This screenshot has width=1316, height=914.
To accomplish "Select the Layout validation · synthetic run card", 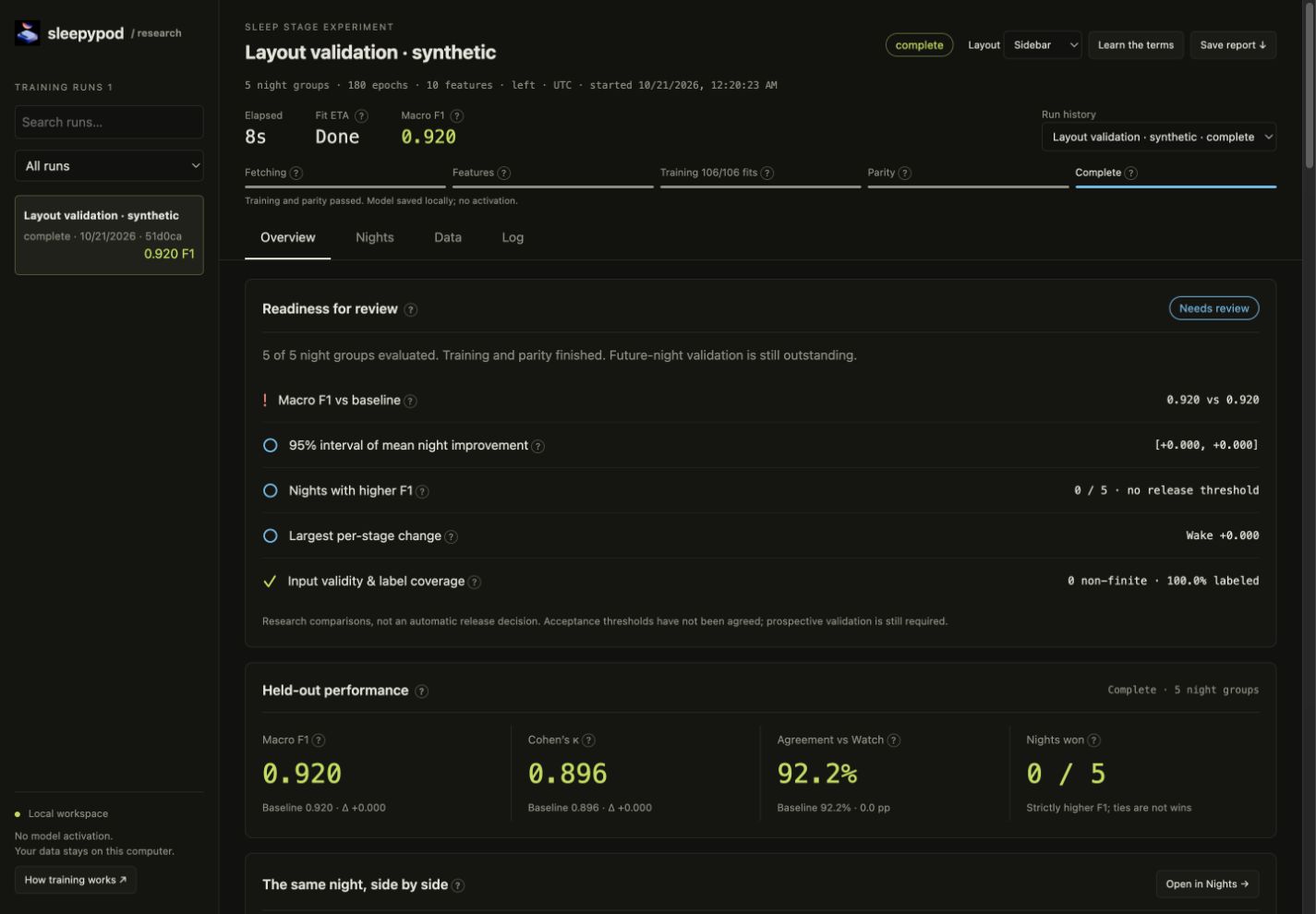I will coord(109,235).
